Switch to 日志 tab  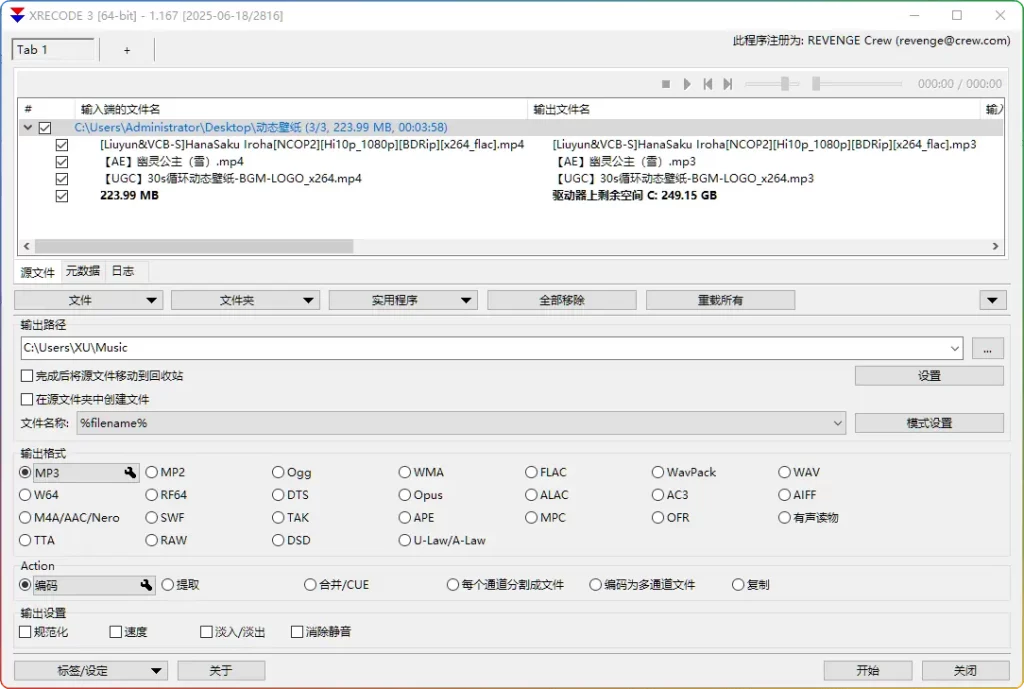(123, 271)
